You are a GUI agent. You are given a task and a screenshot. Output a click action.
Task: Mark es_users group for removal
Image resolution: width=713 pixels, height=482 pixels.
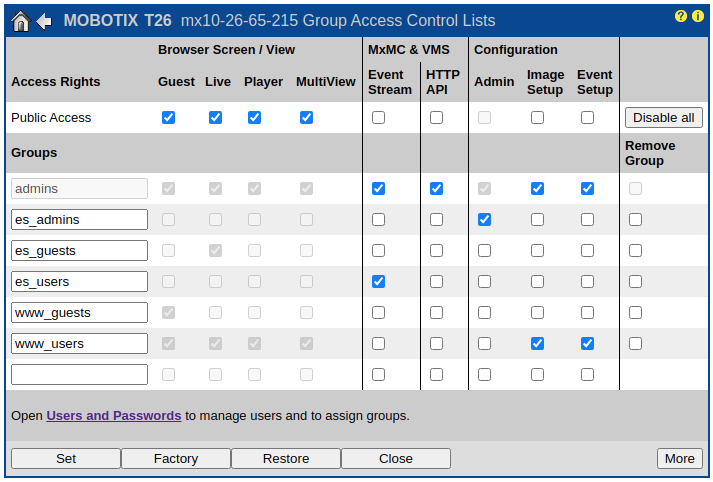click(x=636, y=281)
